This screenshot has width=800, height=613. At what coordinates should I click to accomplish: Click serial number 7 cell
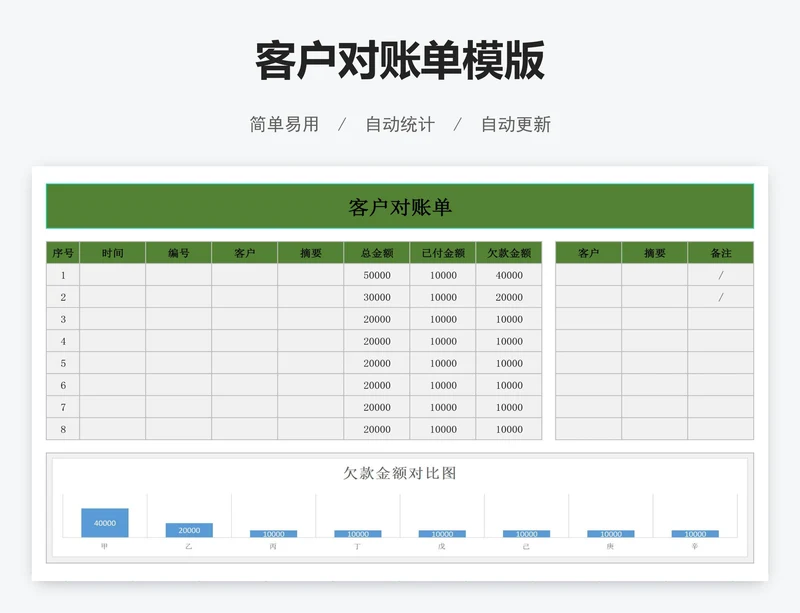[x=63, y=407]
